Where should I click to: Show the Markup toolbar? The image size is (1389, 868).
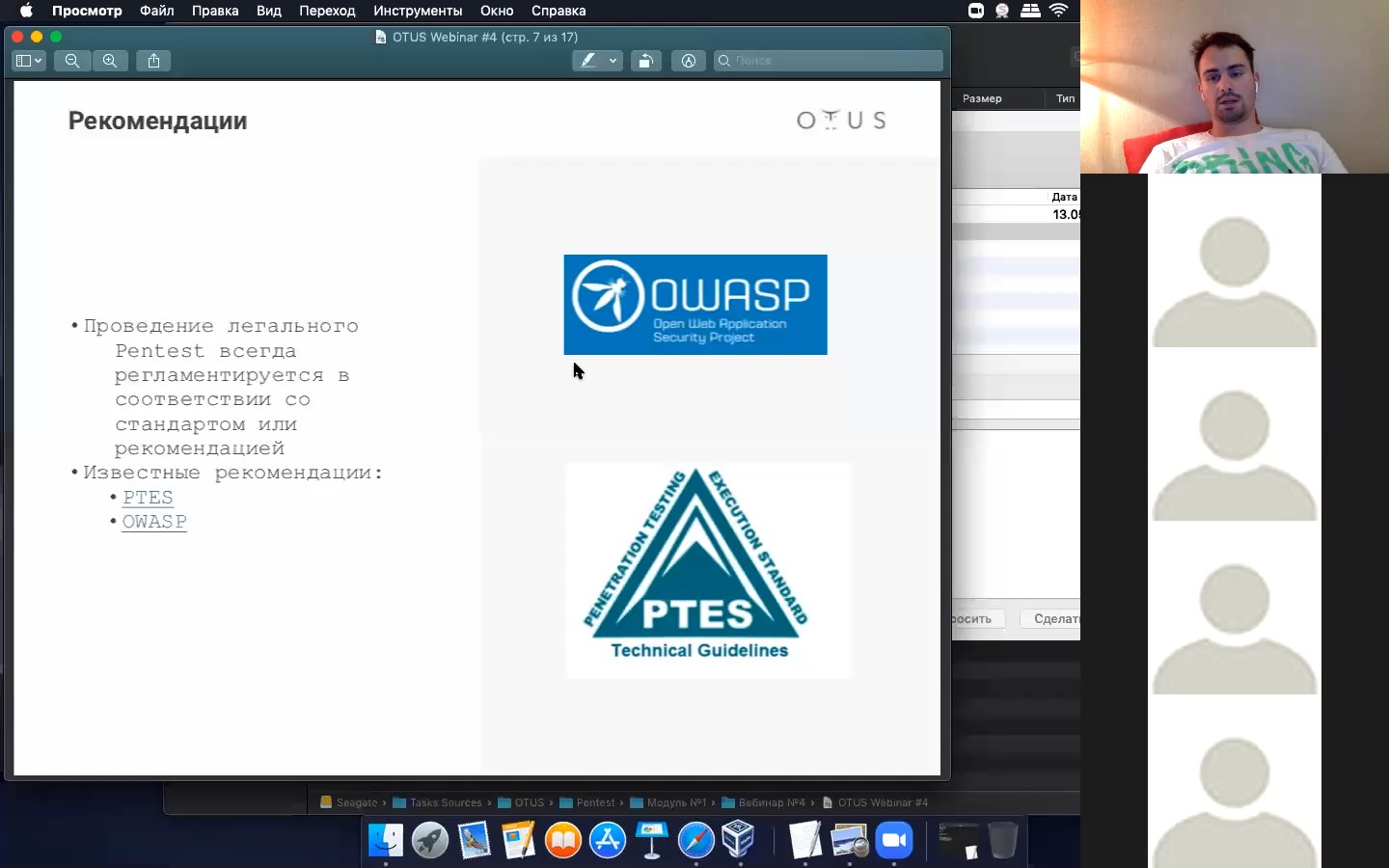[x=689, y=61]
